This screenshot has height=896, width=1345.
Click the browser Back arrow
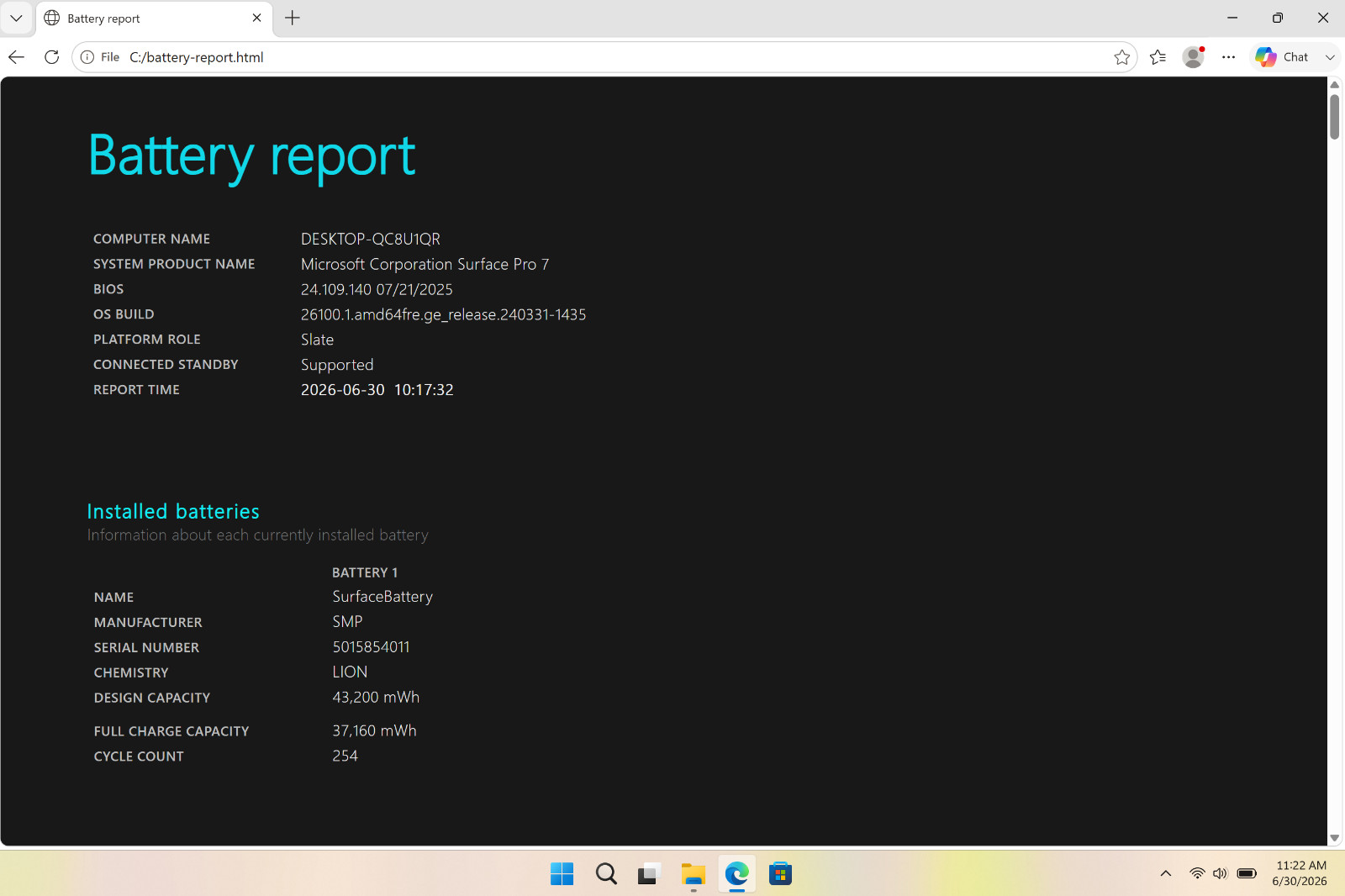(17, 57)
